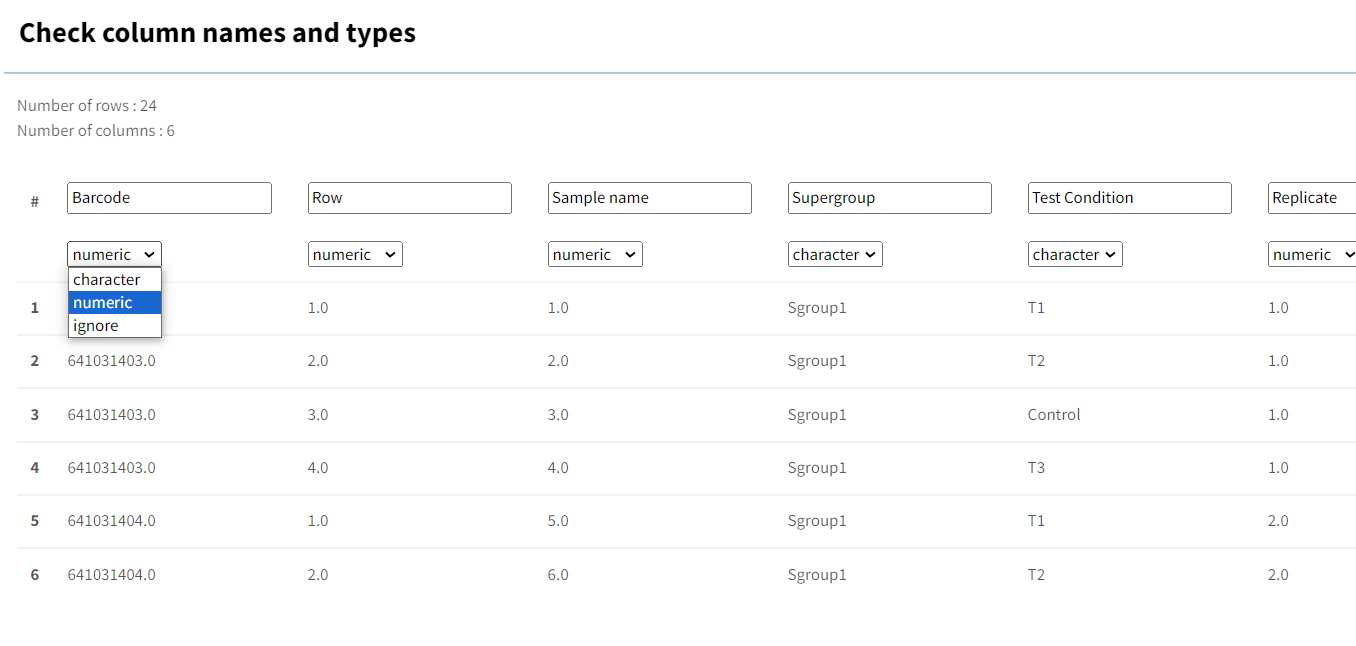Open the Sample name column type dropdown
The width and height of the screenshot is (1356, 646).
(x=595, y=254)
